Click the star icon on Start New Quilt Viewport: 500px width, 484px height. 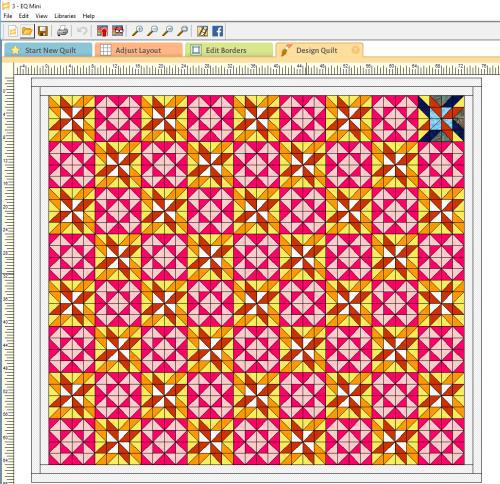tap(15, 50)
